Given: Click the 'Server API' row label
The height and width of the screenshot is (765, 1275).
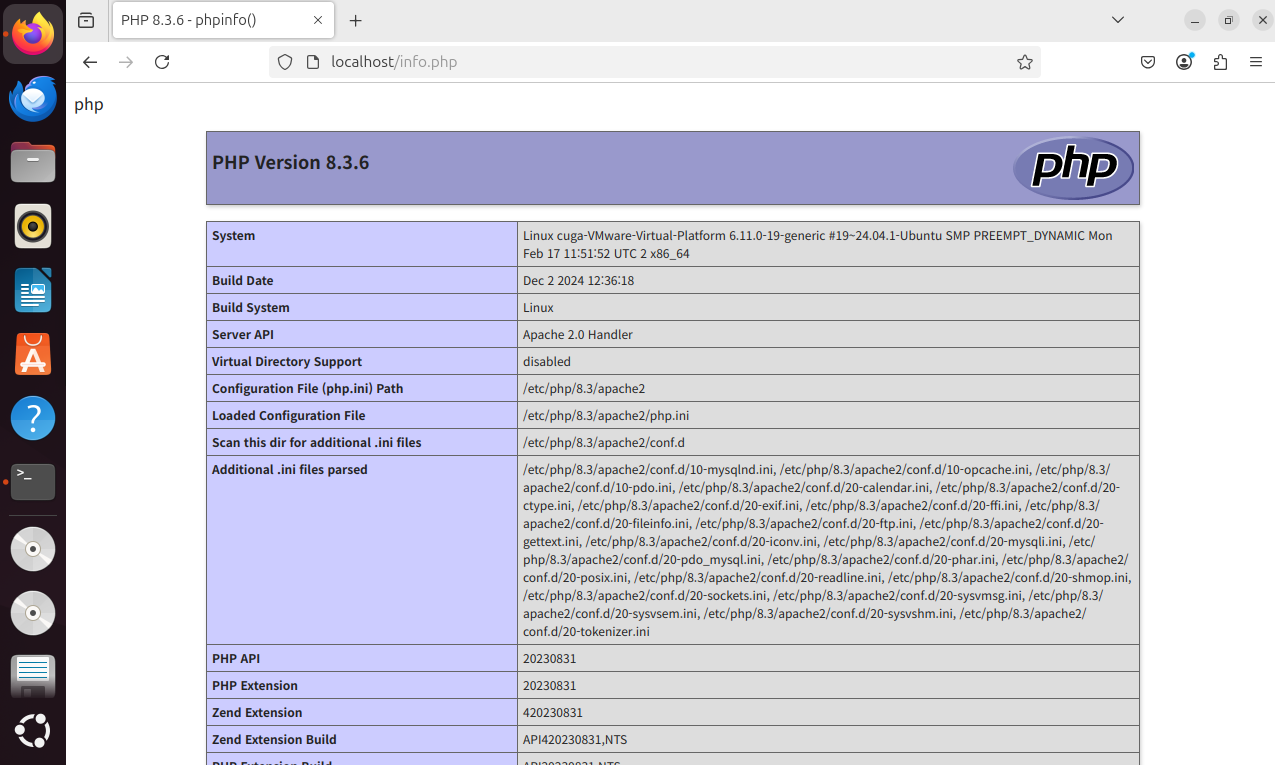Looking at the screenshot, I should 242,335.
